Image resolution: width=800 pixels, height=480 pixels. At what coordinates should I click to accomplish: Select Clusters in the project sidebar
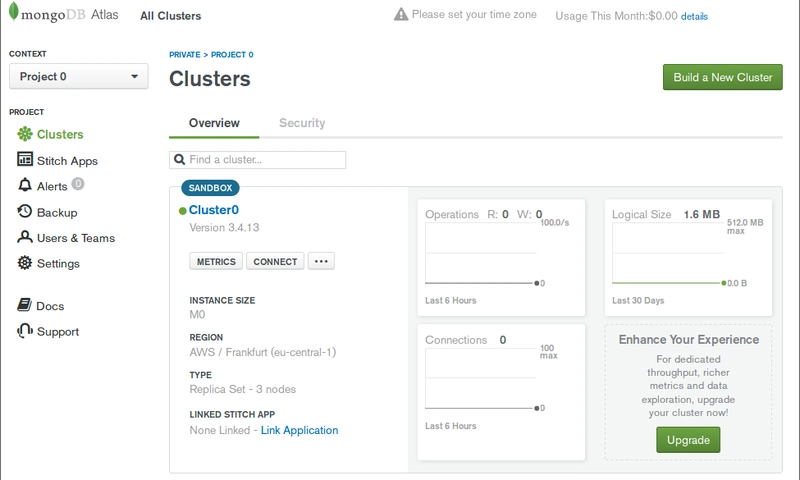[60, 134]
